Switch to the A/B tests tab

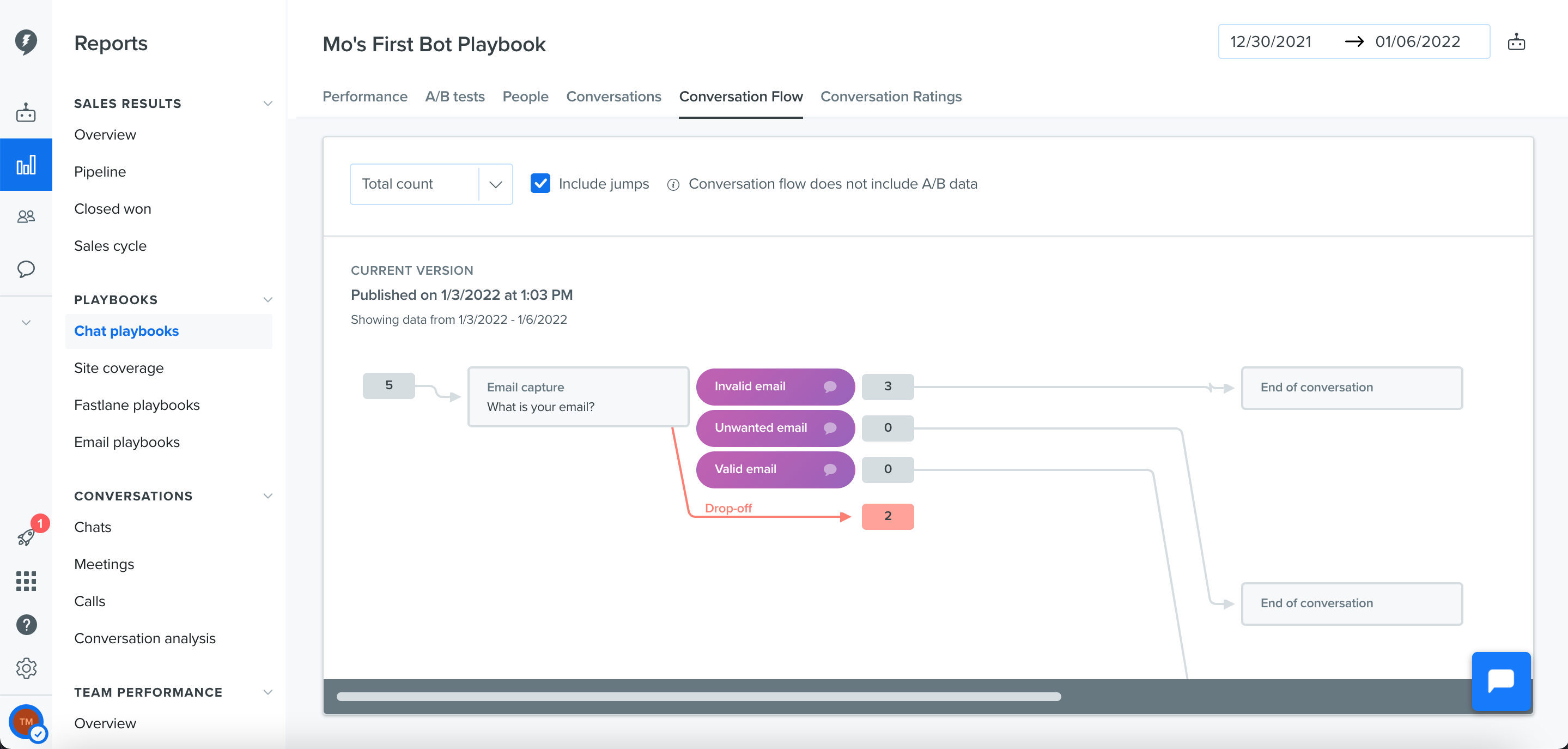coord(455,97)
